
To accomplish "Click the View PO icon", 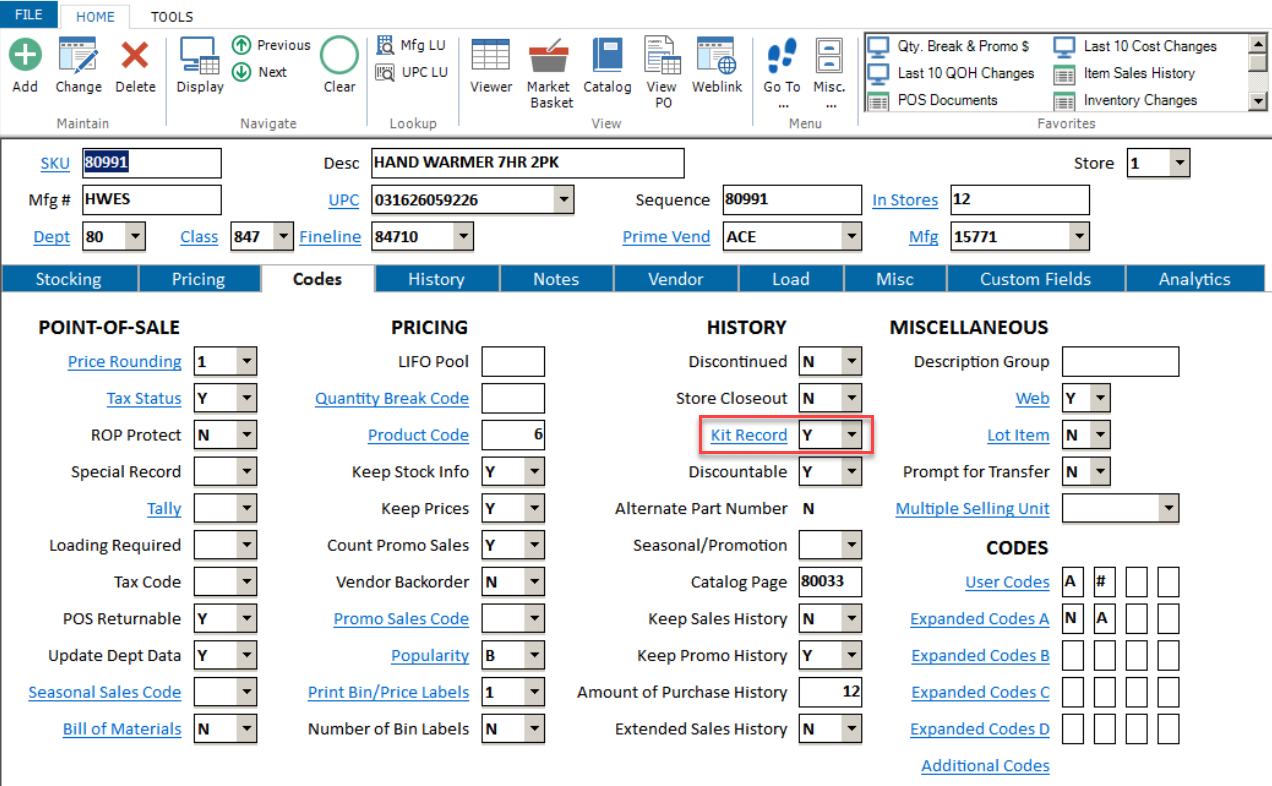I will pyautogui.click(x=661, y=55).
